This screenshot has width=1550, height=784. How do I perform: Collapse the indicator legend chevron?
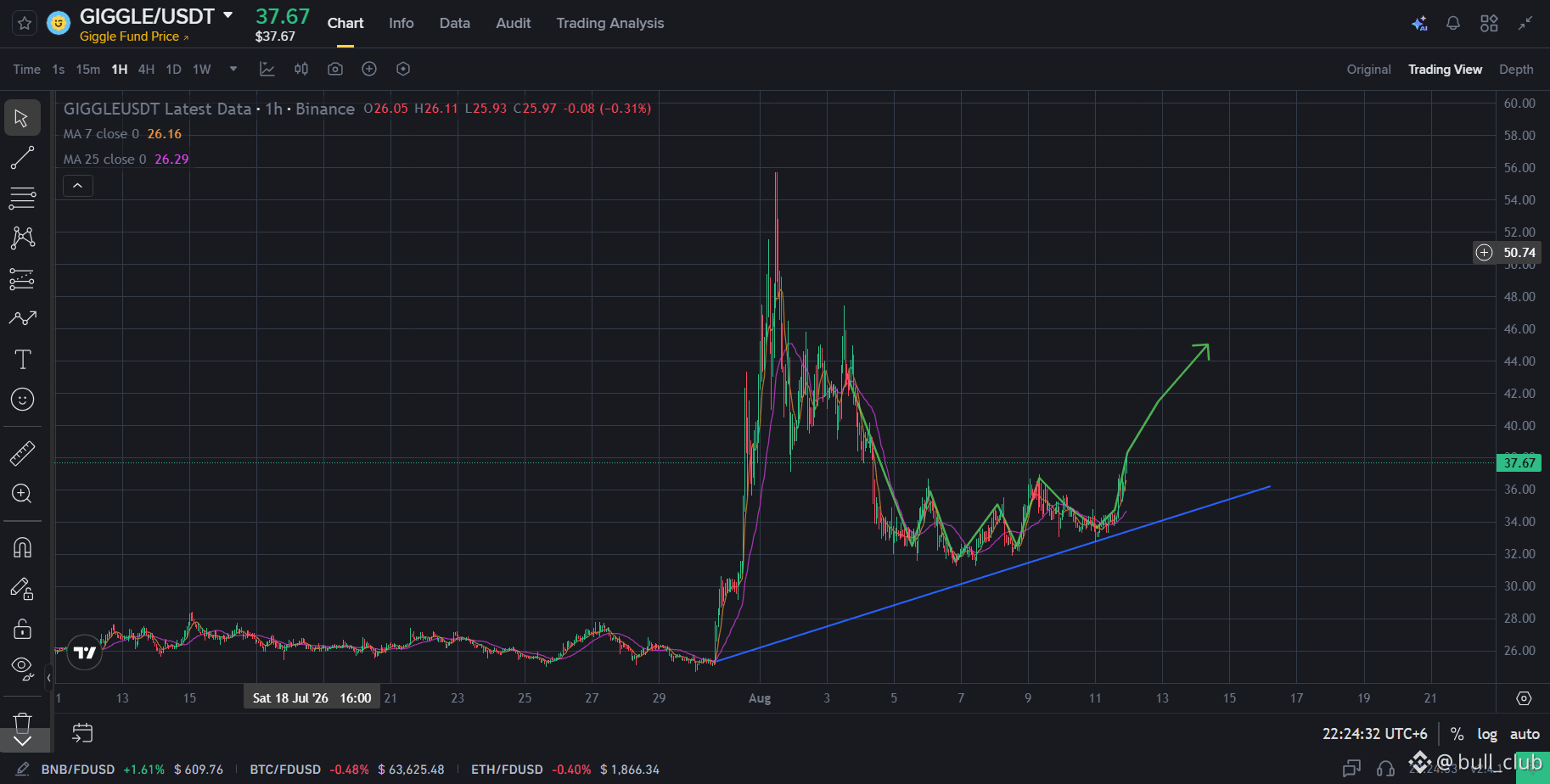[x=77, y=186]
